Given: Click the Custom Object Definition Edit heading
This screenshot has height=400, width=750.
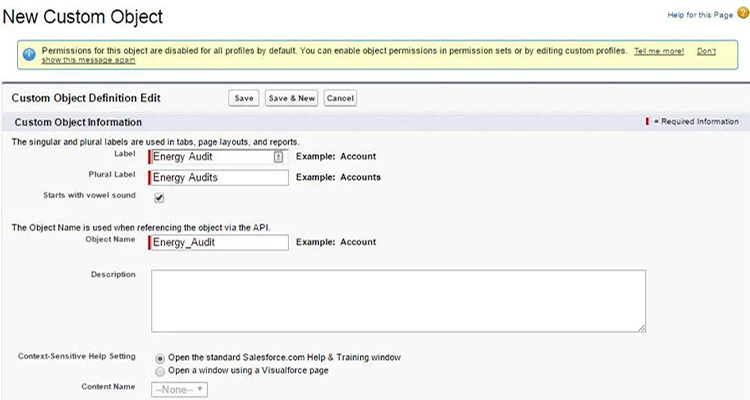Looking at the screenshot, I should coord(86,98).
